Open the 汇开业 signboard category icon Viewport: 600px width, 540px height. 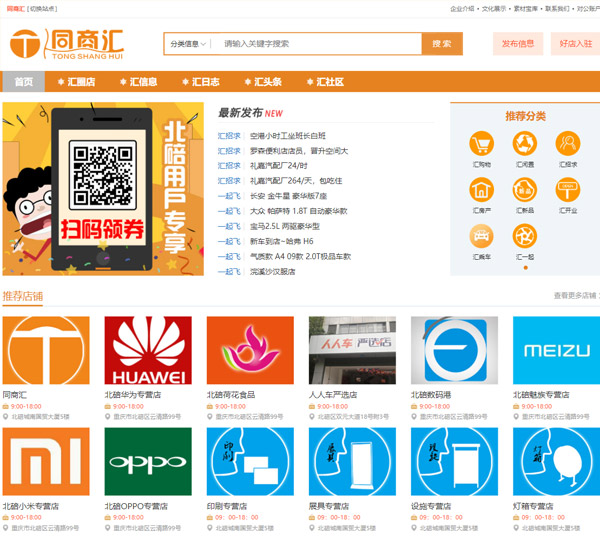568,190
